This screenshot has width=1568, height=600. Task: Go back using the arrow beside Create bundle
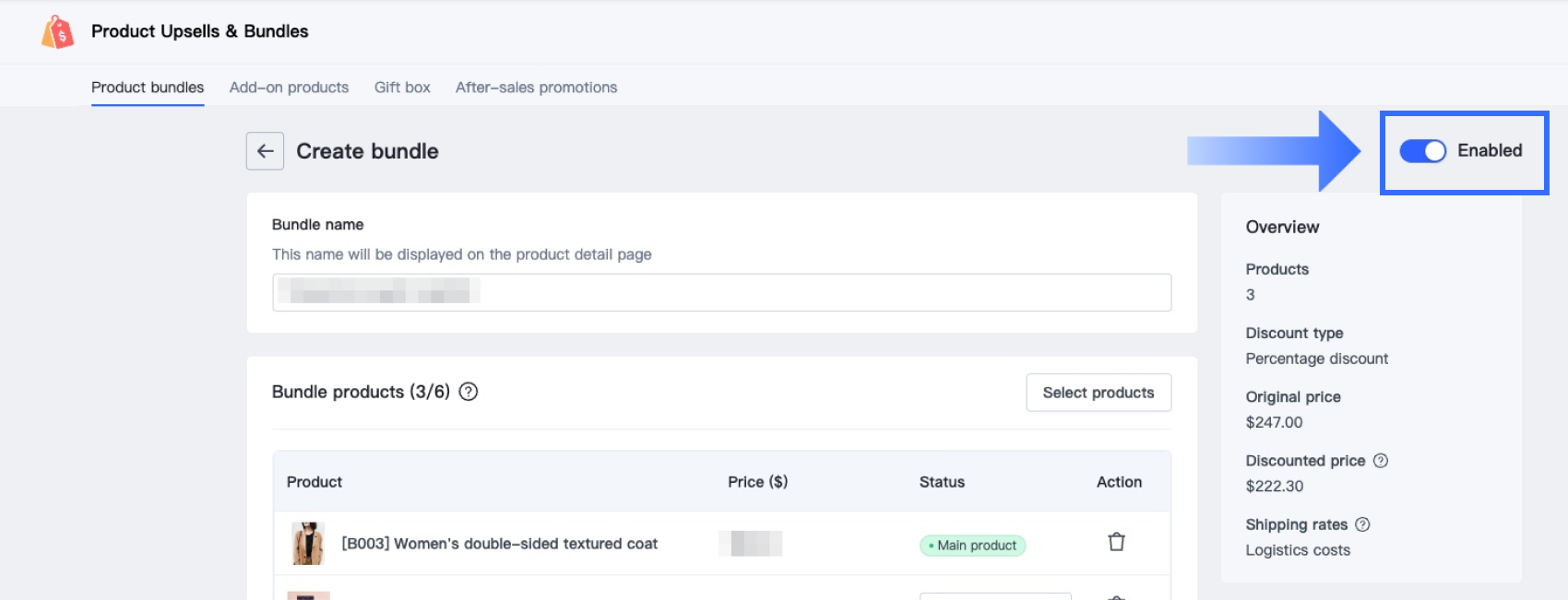point(265,151)
